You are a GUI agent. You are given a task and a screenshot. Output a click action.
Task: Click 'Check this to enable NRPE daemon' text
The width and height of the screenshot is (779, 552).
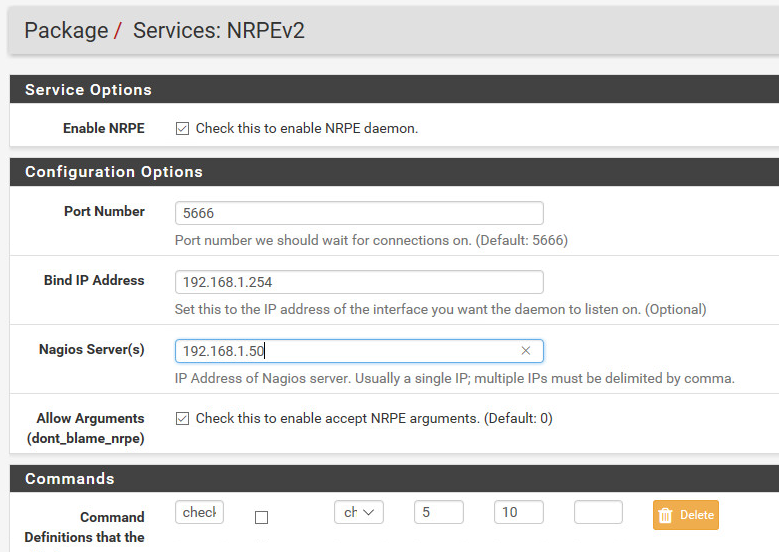[307, 129]
